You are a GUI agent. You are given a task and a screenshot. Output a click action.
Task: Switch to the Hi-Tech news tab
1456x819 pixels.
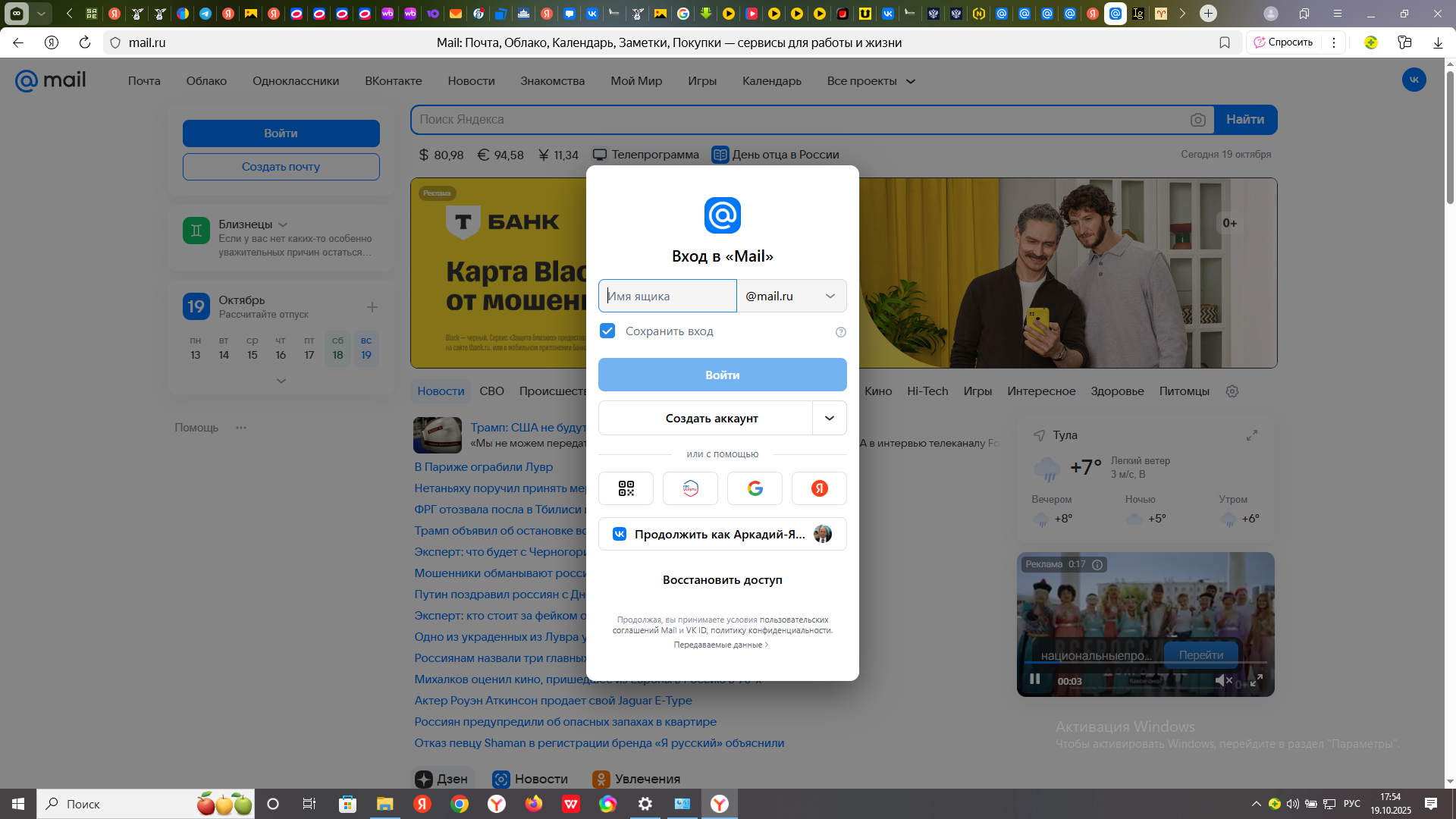[927, 391]
